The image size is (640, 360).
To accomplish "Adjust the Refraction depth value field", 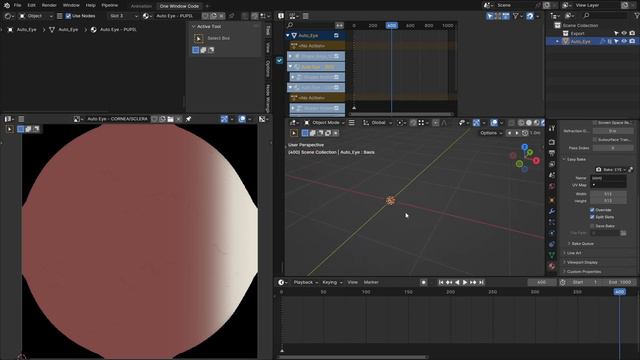I will point(613,131).
